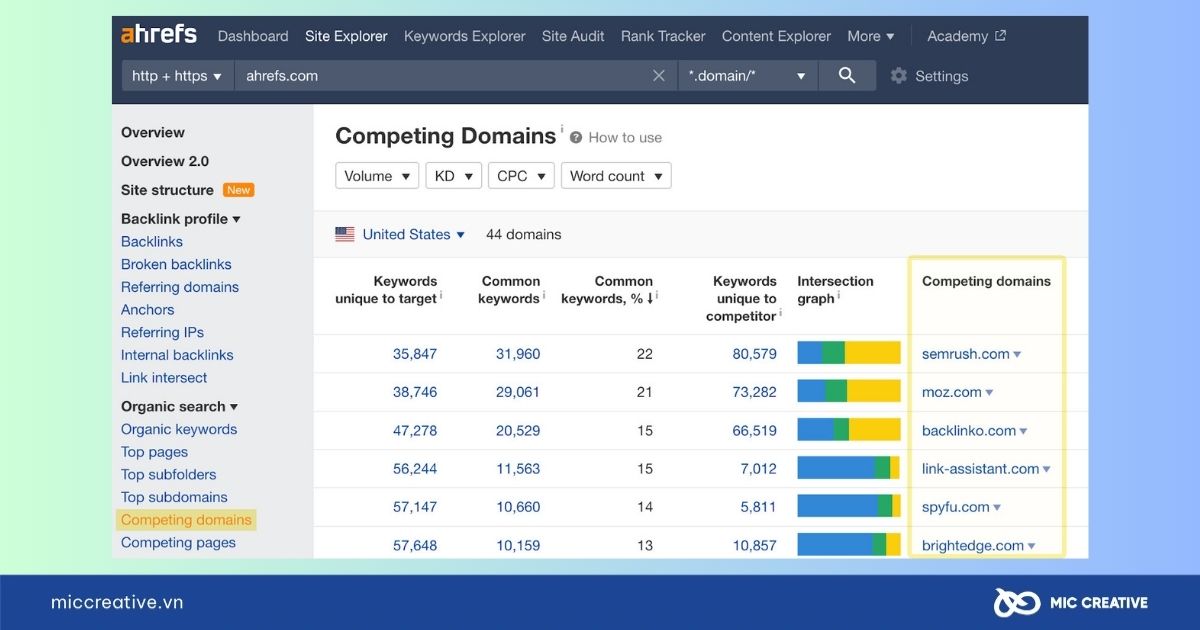Open Site structure in the sidebar

[167, 190]
